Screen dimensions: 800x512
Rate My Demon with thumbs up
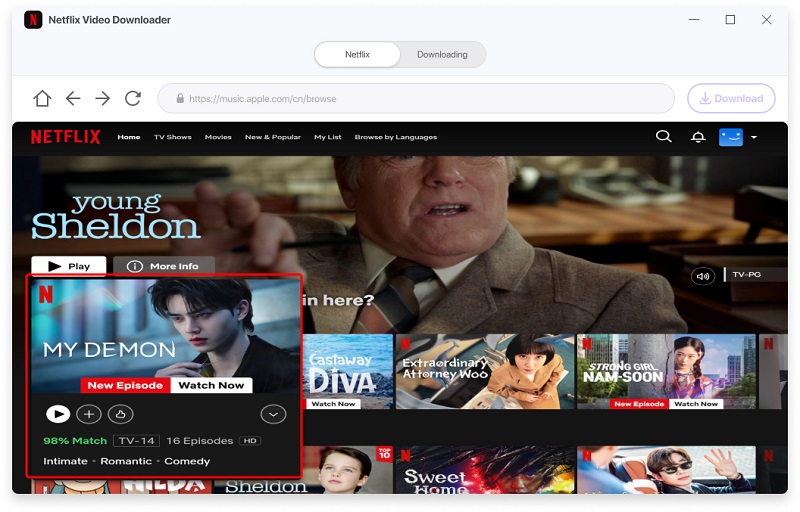coord(120,414)
